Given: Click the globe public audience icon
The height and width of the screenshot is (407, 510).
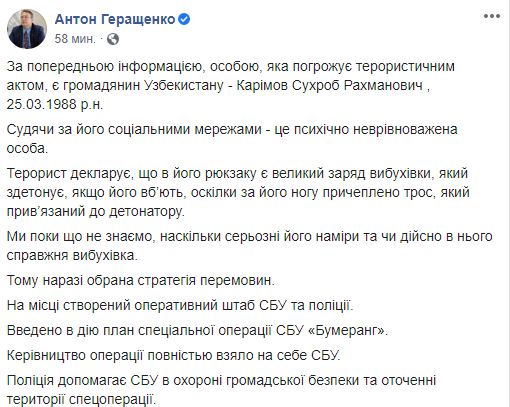Looking at the screenshot, I should (x=113, y=39).
